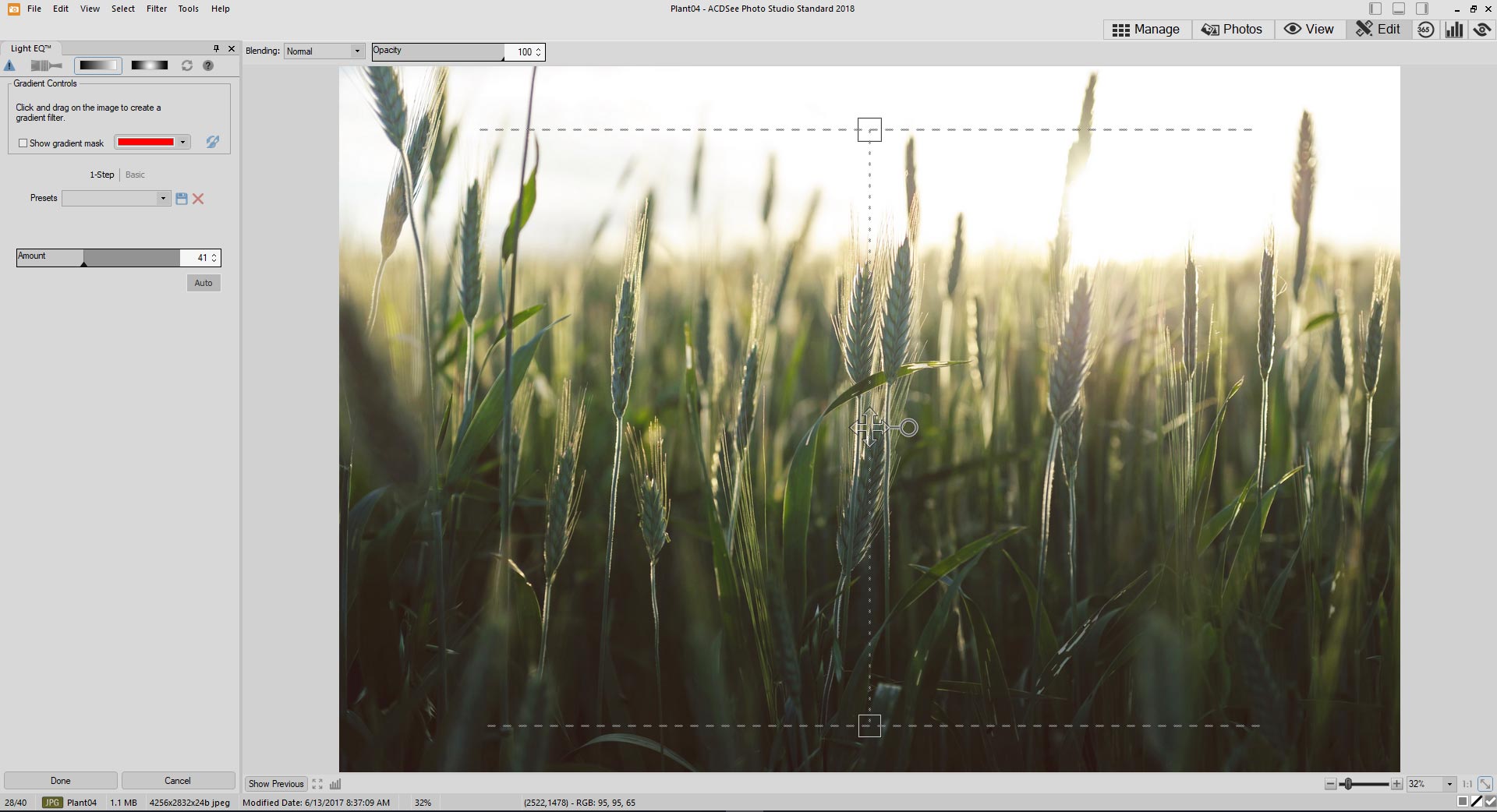Click the Opacity slider bar
Screen dimensions: 1497x812
(x=438, y=51)
